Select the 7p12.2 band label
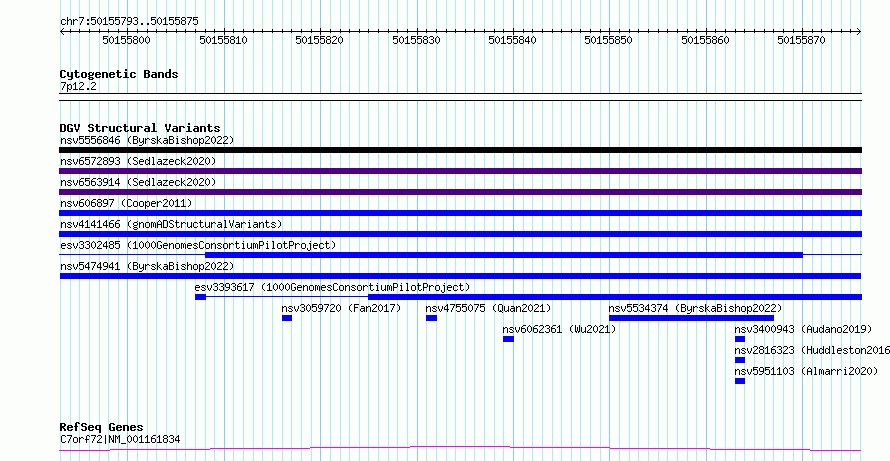The height and width of the screenshot is (461, 890). coord(78,86)
